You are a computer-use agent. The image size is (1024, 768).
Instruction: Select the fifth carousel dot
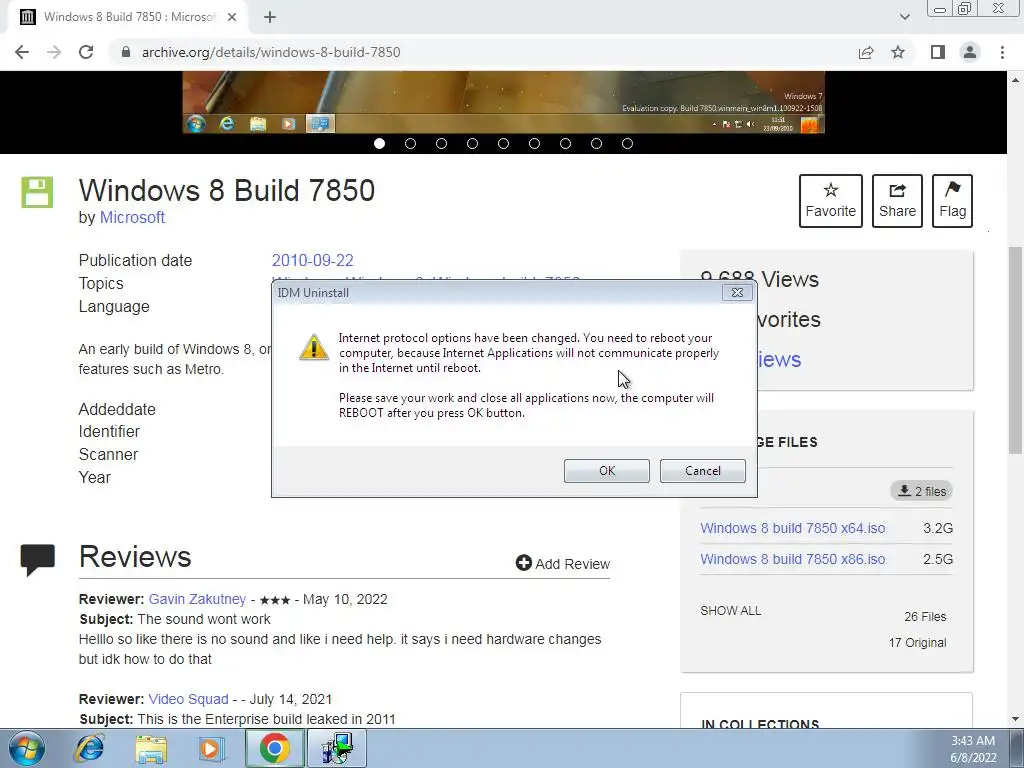(x=504, y=144)
